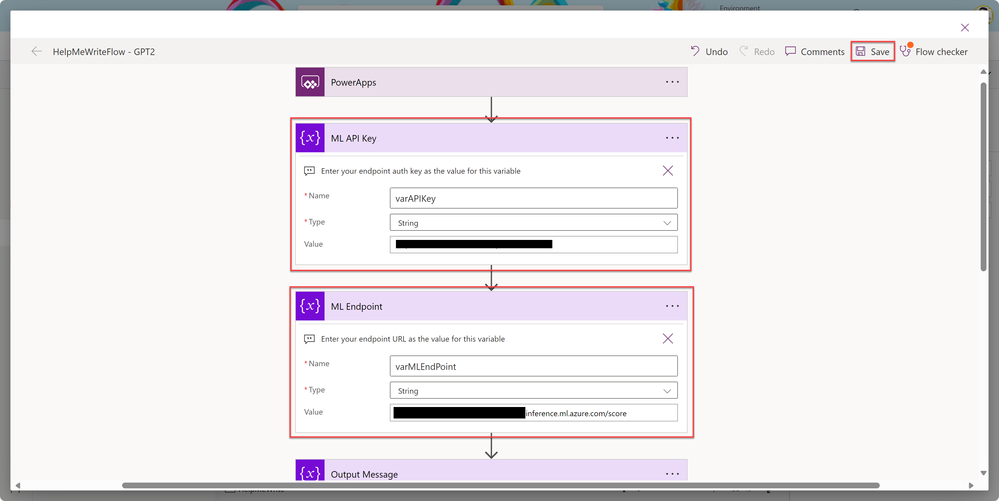The image size is (999, 501).
Task: Expand the PowerApps trigger header
Action: pos(491,82)
